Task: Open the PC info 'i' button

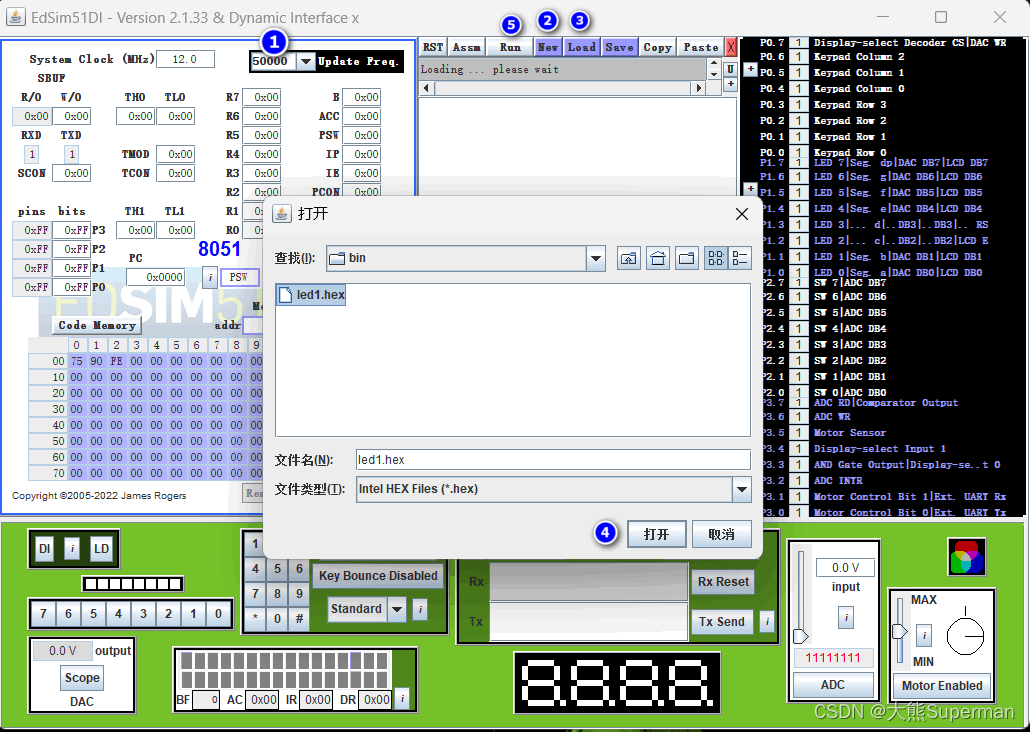Action: pos(210,277)
